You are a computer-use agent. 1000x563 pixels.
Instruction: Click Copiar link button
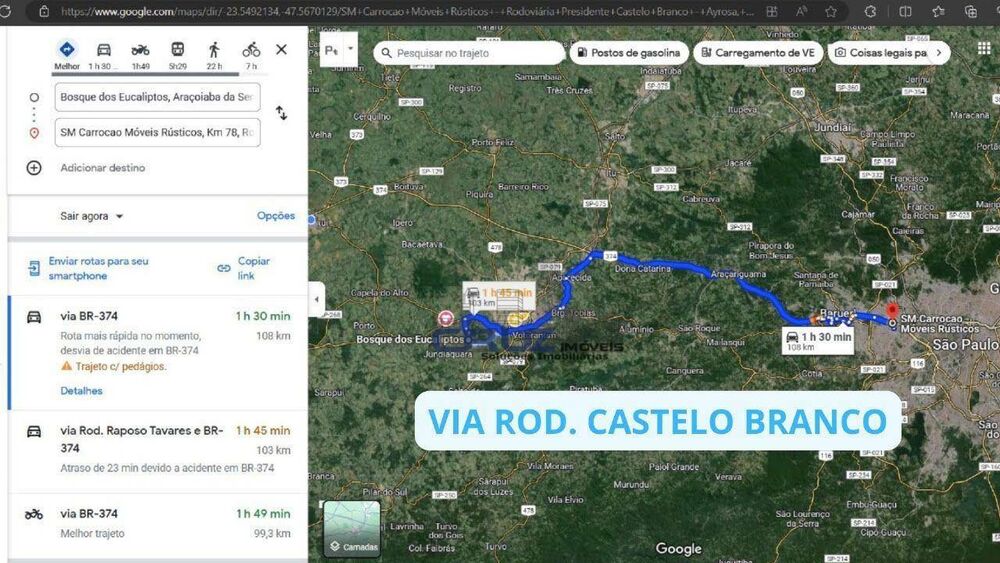click(245, 268)
